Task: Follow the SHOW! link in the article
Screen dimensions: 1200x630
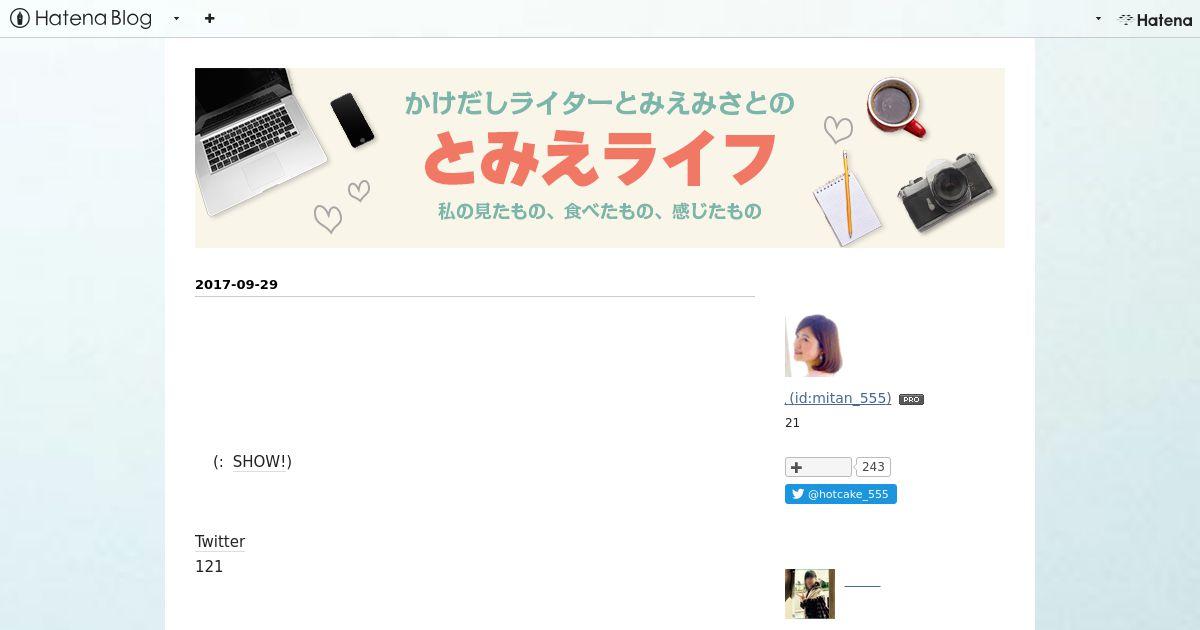Action: [259, 461]
